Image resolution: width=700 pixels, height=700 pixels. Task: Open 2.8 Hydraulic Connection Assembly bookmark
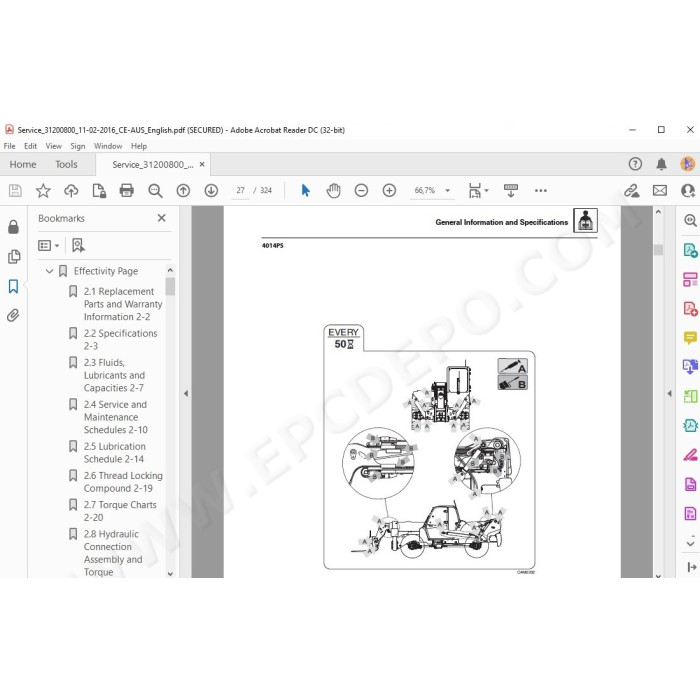[113, 553]
